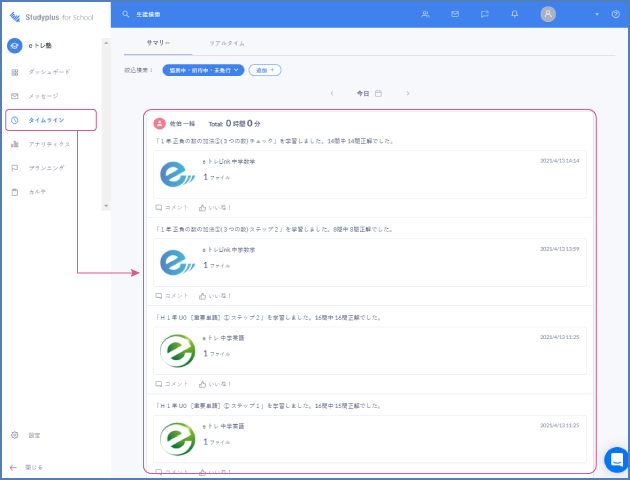The image size is (630, 480).
Task: Click the search magnifier icon in header
Action: (x=126, y=14)
